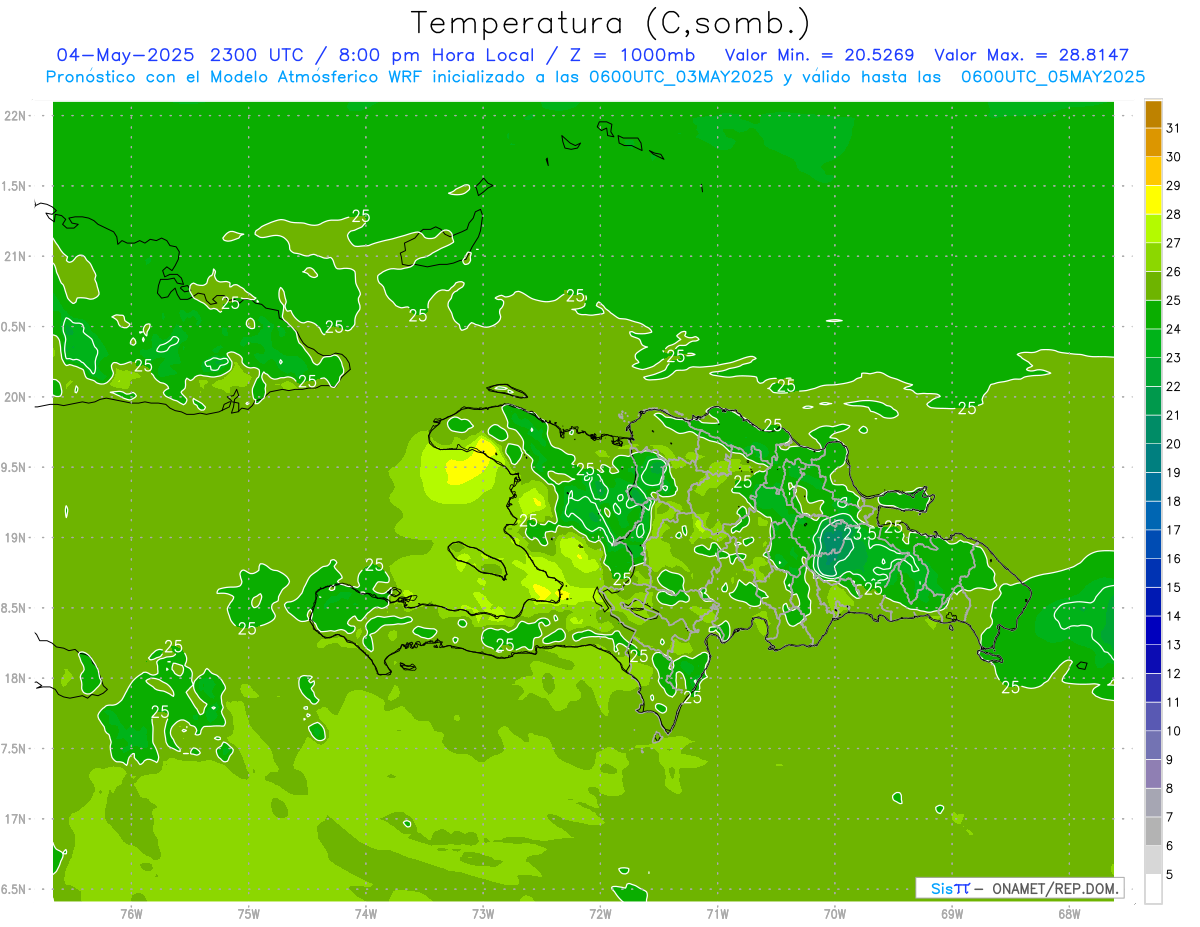
Task: Click color bar legend value "20"
Action: pos(1173,444)
